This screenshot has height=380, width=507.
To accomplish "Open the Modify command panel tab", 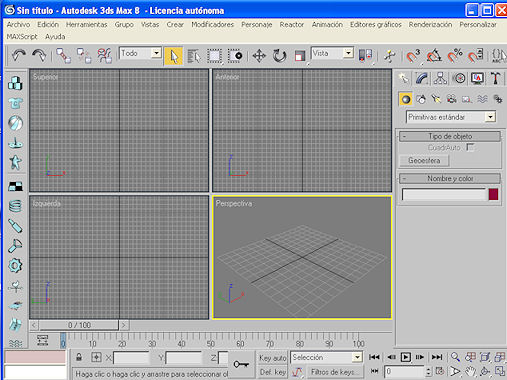I will click(x=422, y=79).
